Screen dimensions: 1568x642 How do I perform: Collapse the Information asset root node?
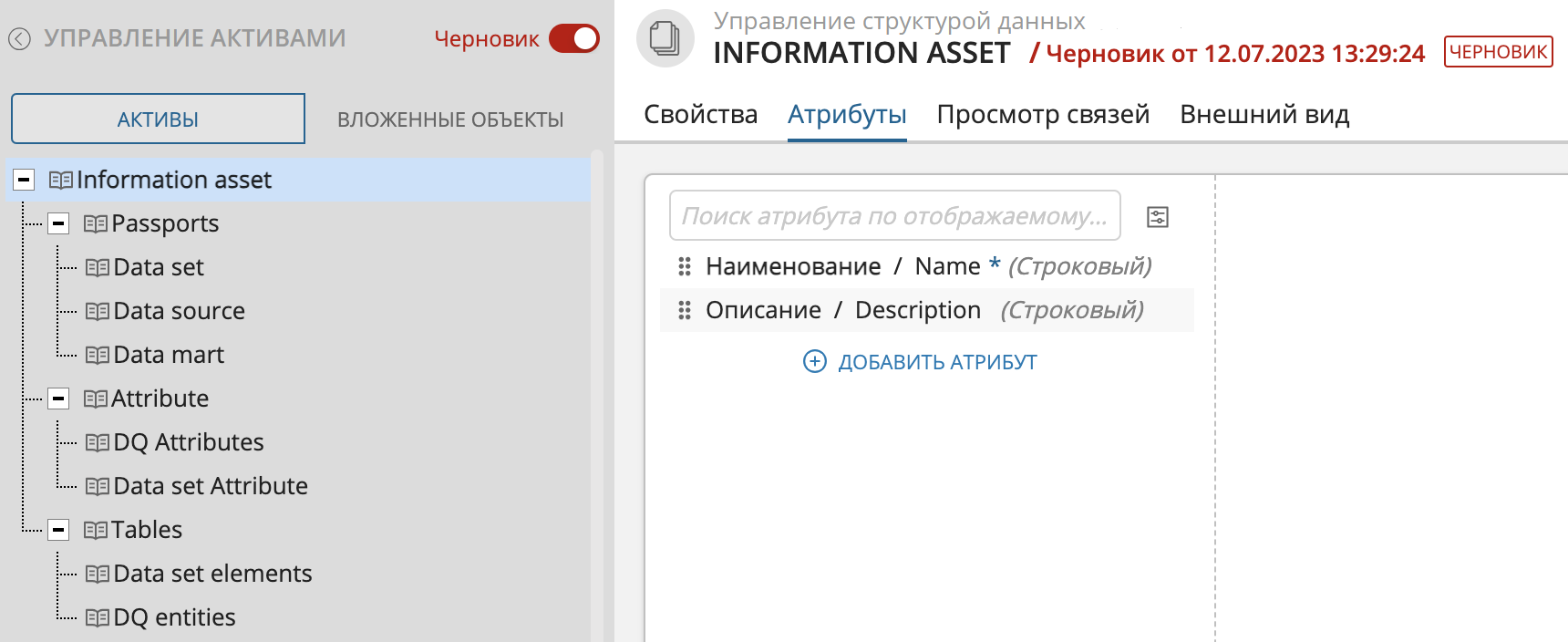pyautogui.click(x=25, y=180)
